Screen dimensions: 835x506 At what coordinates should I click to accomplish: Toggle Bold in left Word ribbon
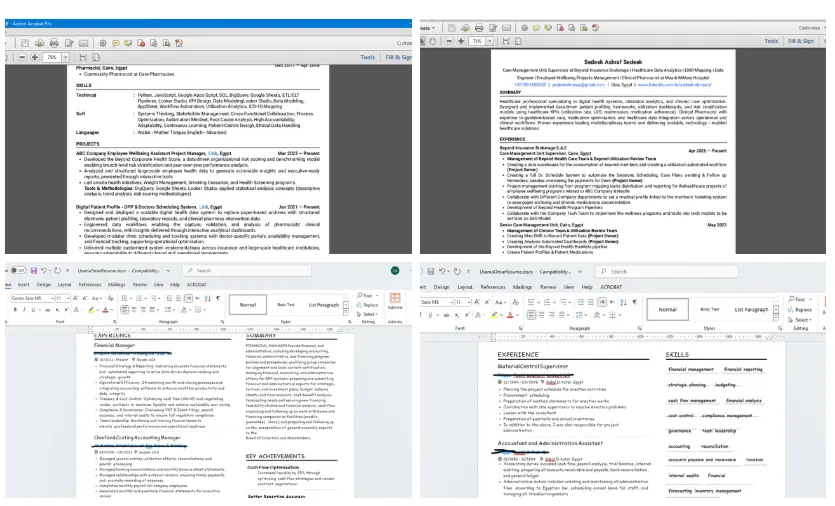tap(15, 310)
